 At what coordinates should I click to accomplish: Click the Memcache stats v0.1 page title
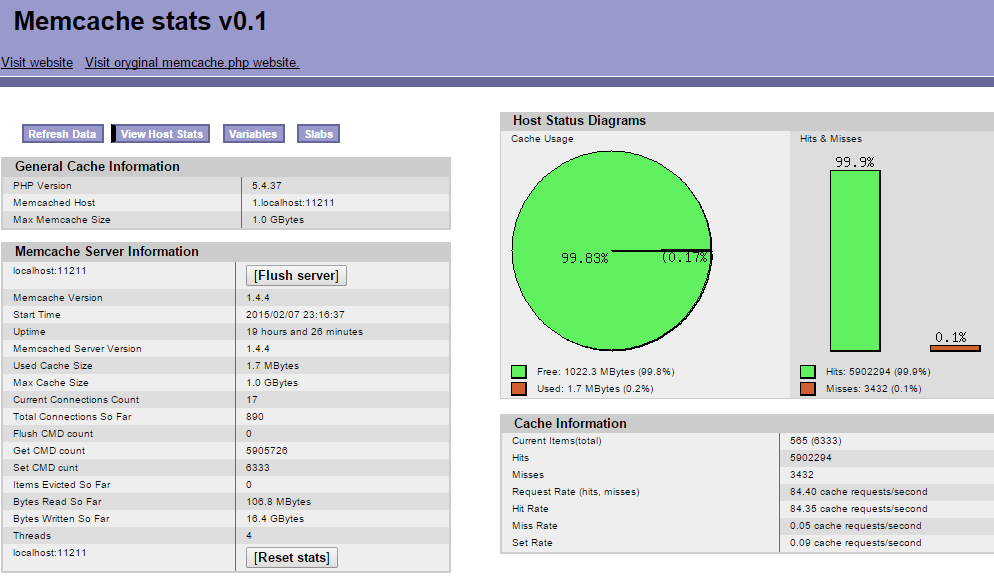140,22
